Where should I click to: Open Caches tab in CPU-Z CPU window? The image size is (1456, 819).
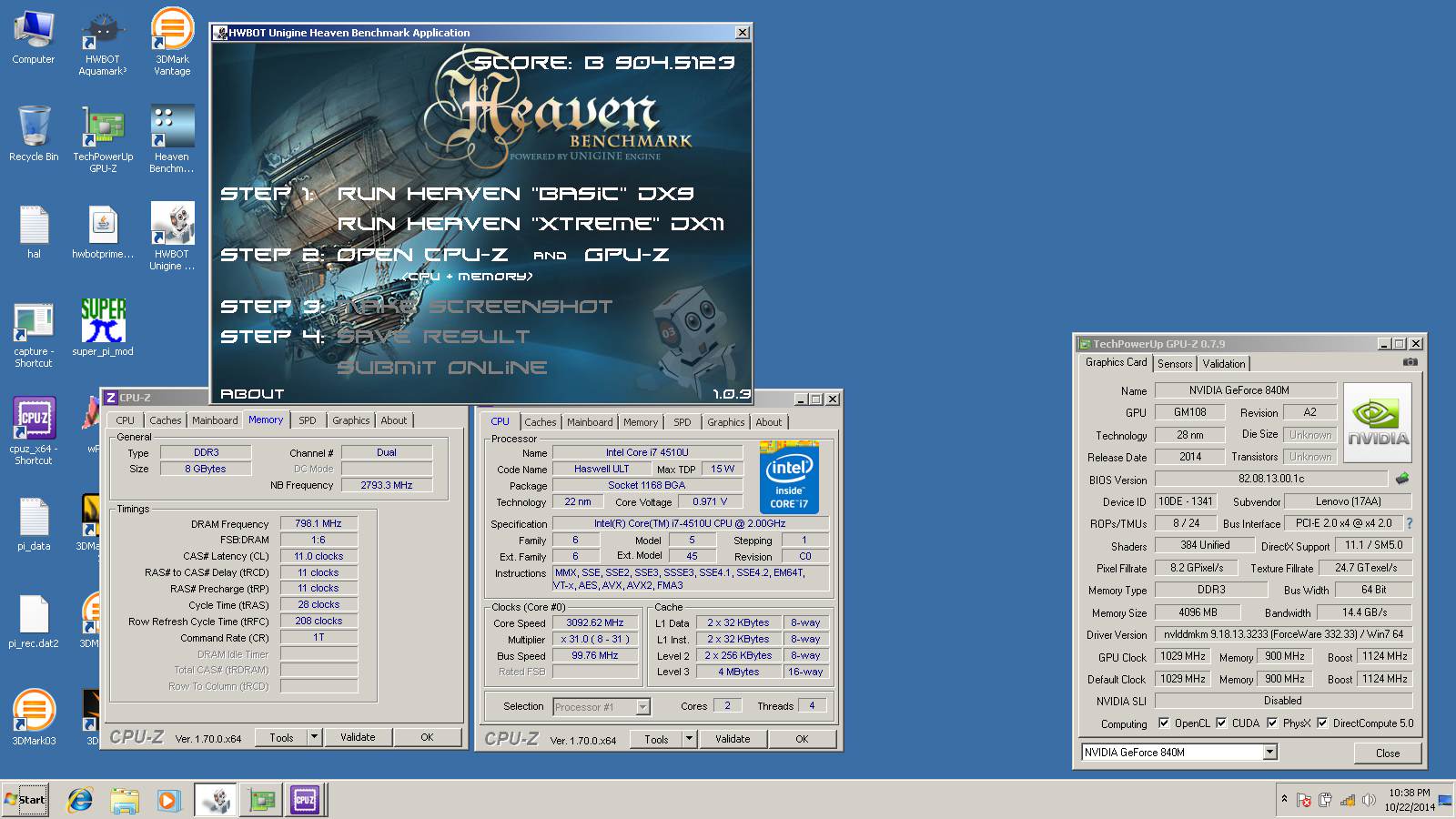(541, 422)
